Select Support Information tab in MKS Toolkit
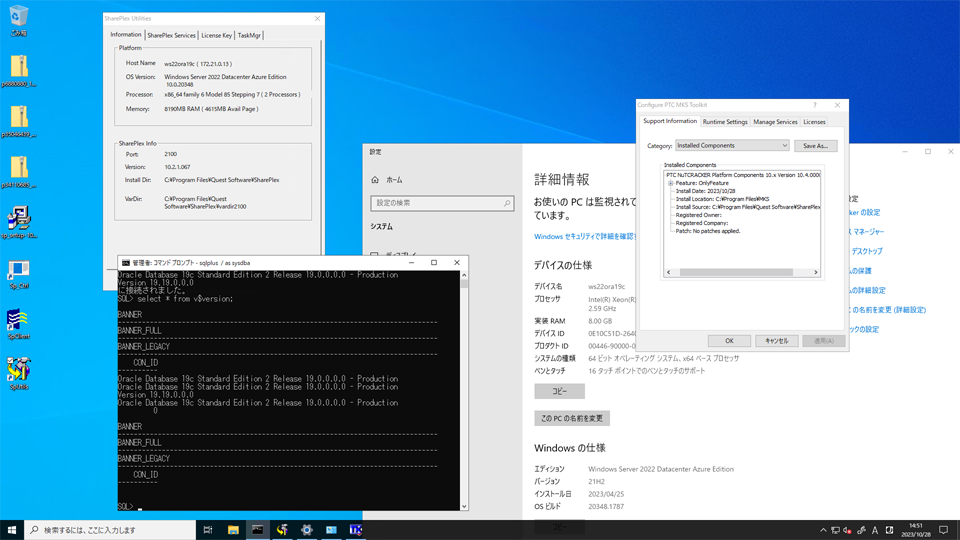960x540 pixels. [670, 121]
